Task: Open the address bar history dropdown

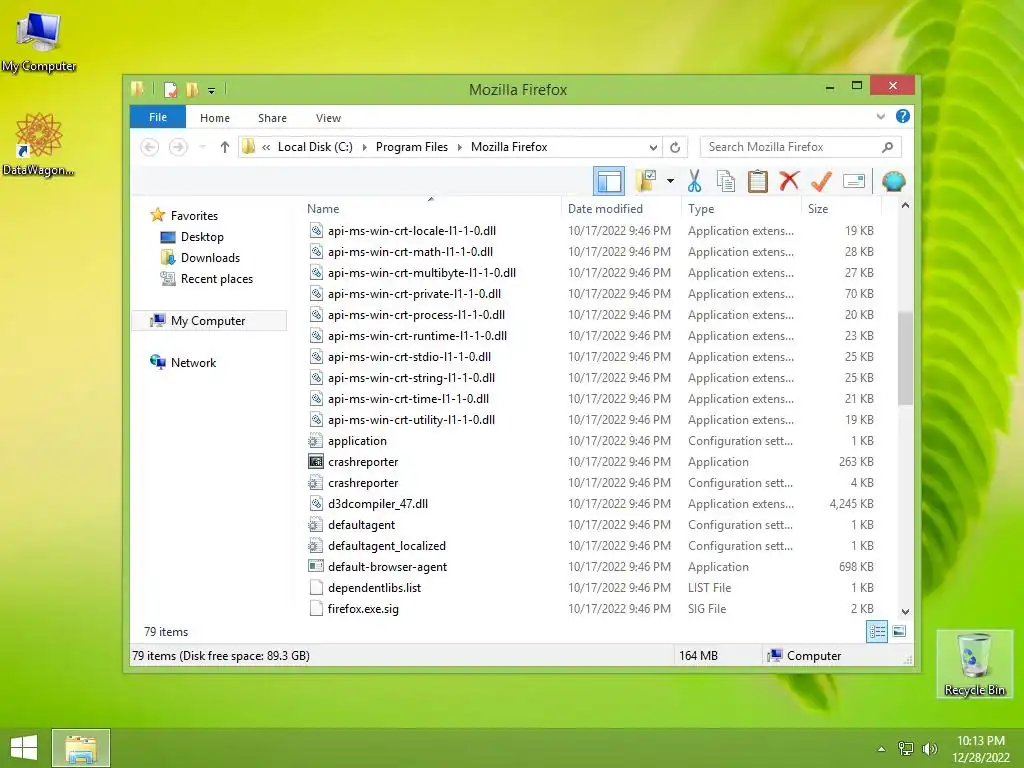Action: (x=653, y=148)
